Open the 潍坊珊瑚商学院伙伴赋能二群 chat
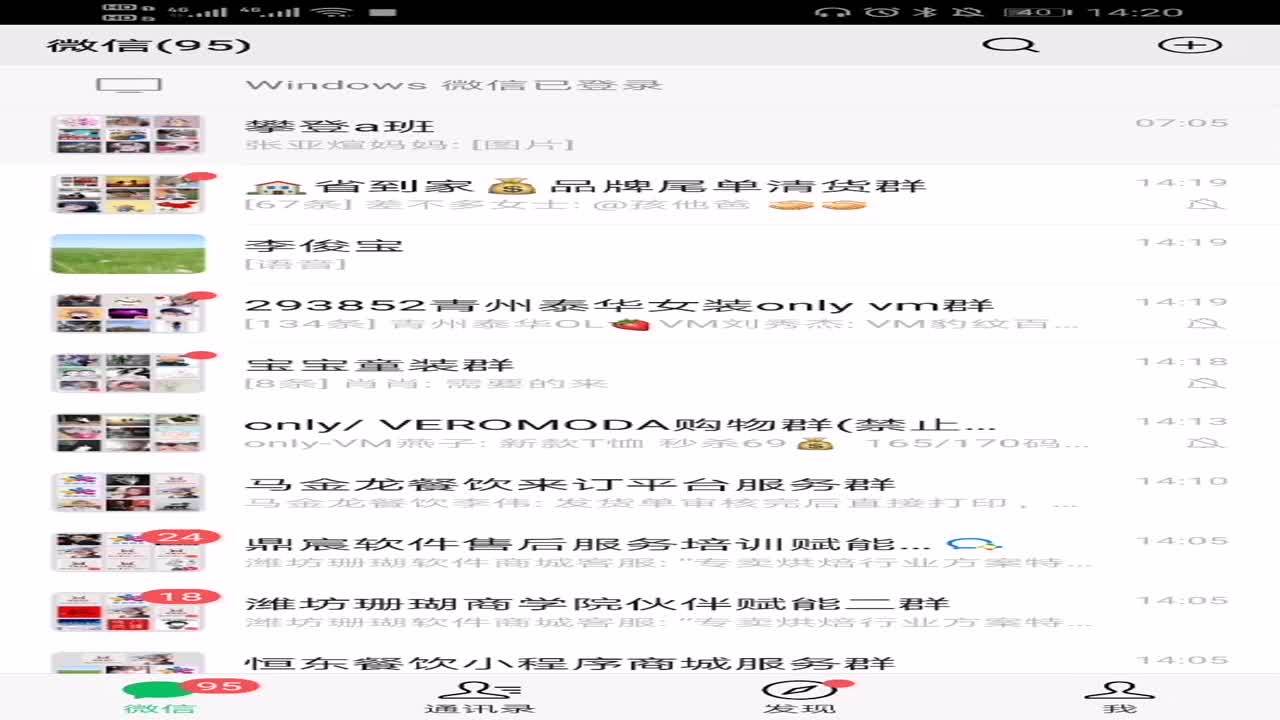Image resolution: width=1280 pixels, height=720 pixels. tap(640, 613)
